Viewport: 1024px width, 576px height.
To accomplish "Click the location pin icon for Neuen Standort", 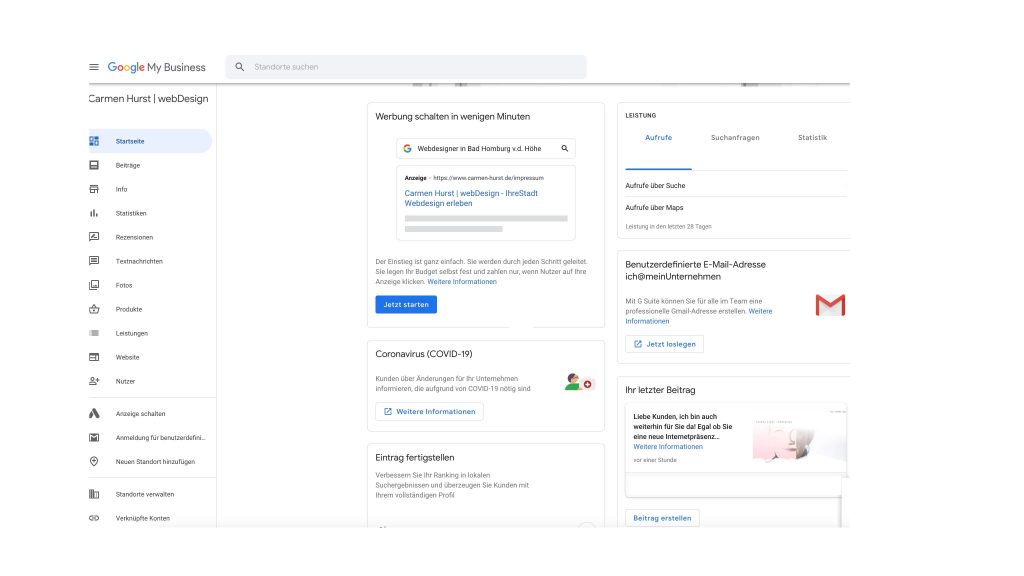I will click(94, 462).
